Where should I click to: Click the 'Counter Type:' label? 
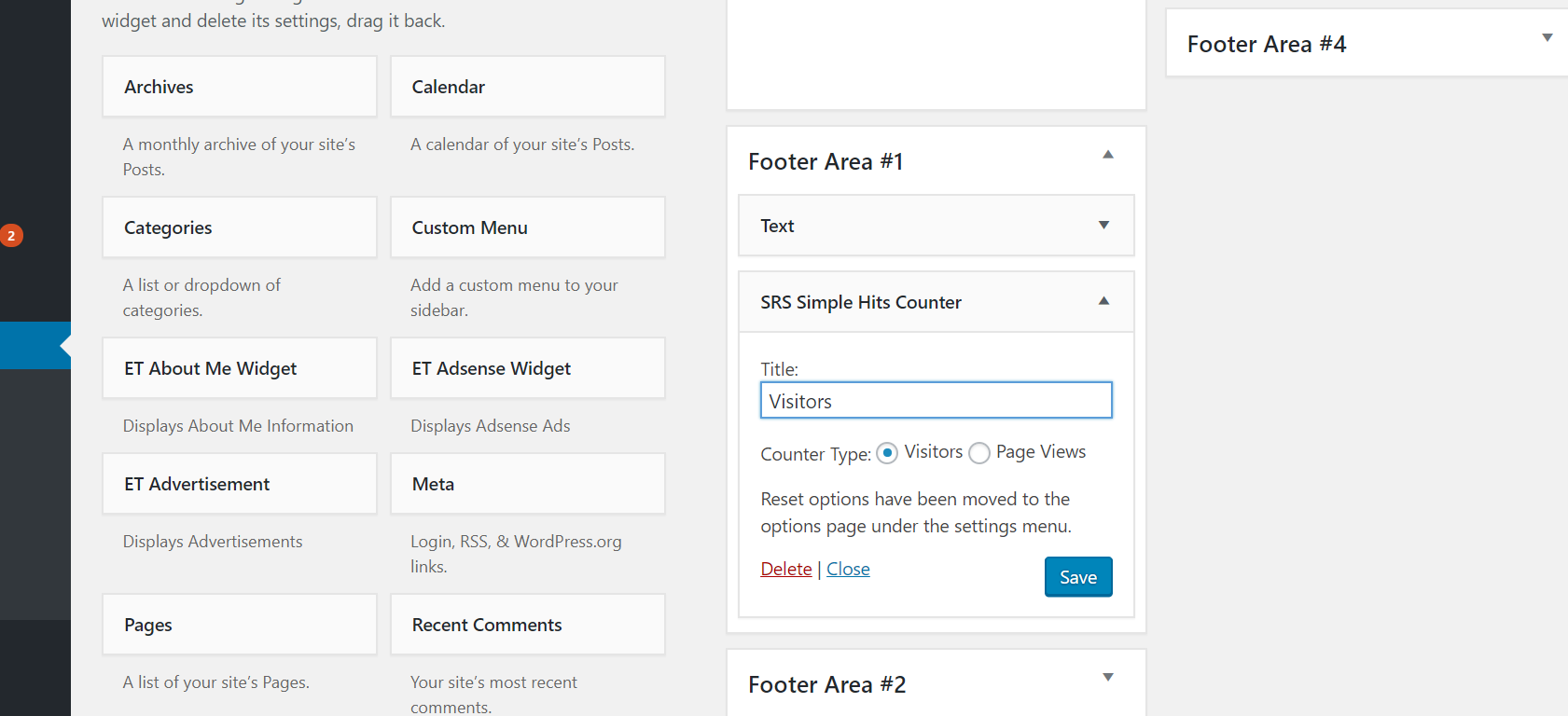(816, 454)
